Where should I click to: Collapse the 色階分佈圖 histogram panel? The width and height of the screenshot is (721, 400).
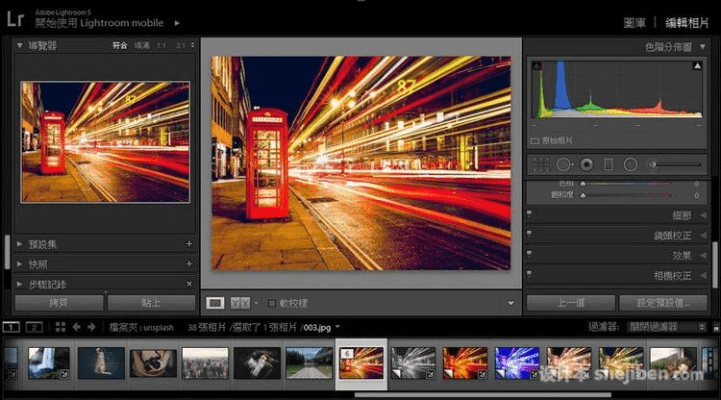(x=702, y=47)
